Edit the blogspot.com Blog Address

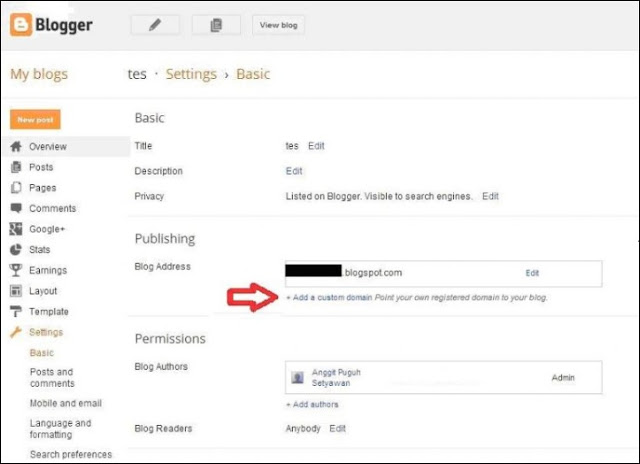[x=532, y=273]
